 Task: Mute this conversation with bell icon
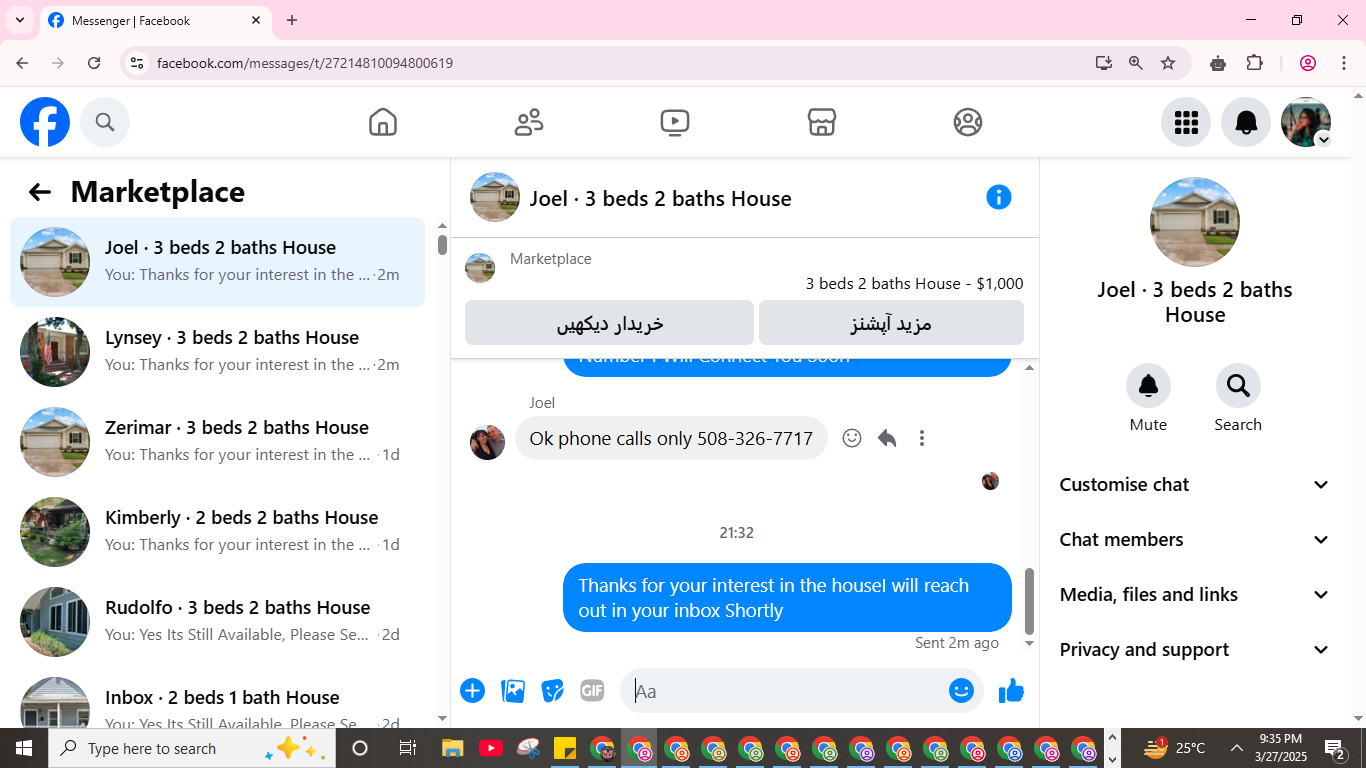1148,385
